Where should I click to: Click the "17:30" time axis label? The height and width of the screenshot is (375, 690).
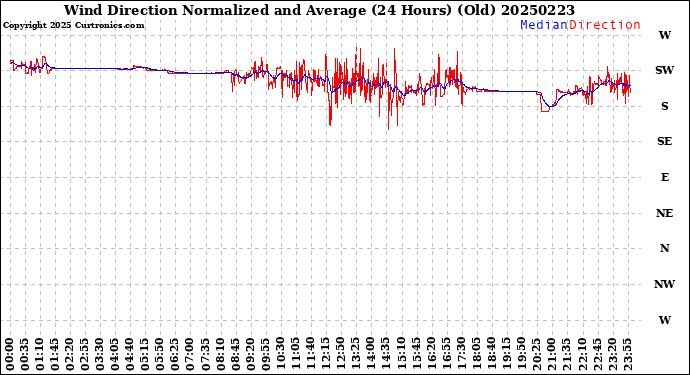pyautogui.click(x=462, y=354)
